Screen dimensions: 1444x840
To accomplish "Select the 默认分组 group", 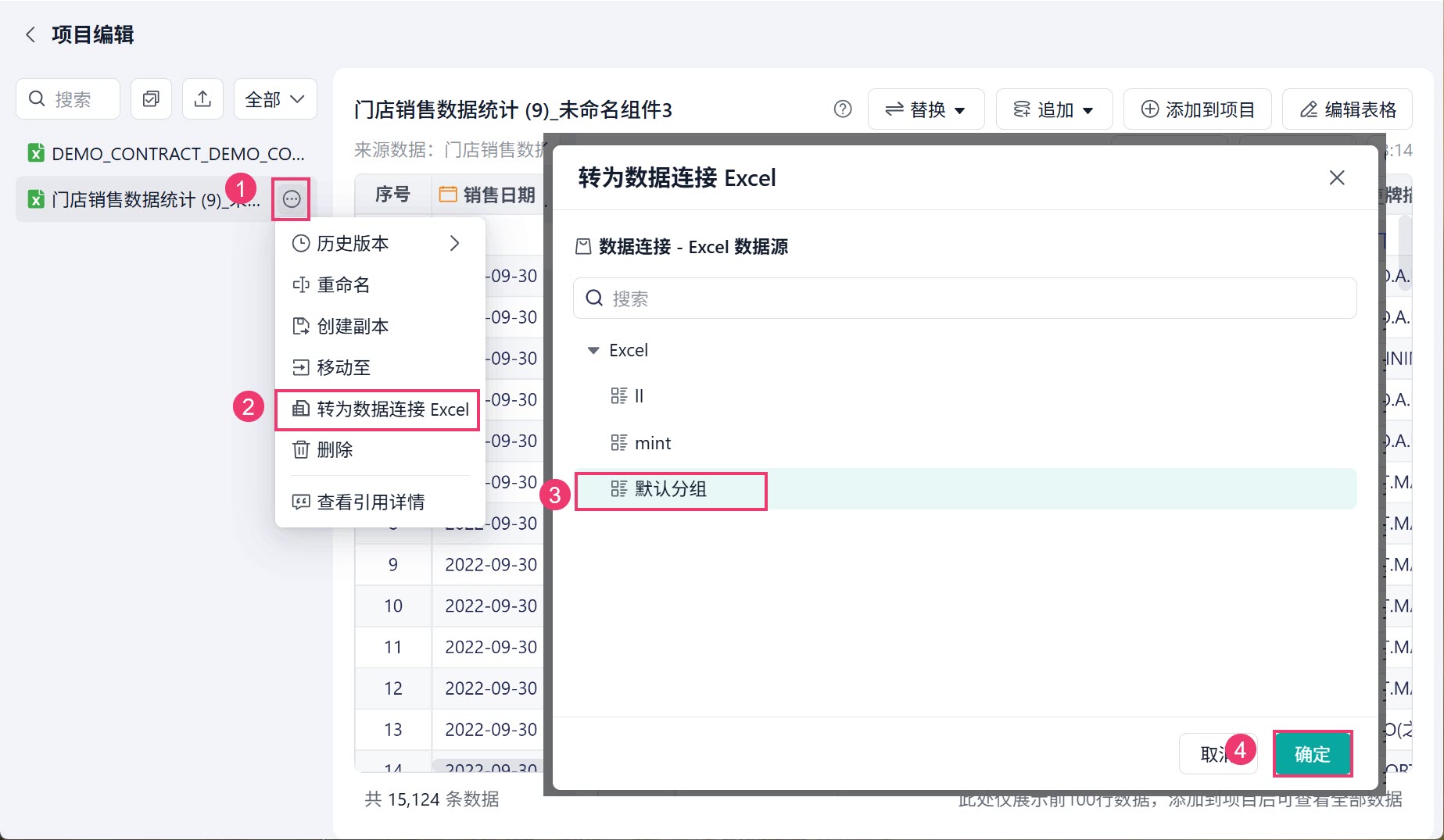I will (x=965, y=489).
